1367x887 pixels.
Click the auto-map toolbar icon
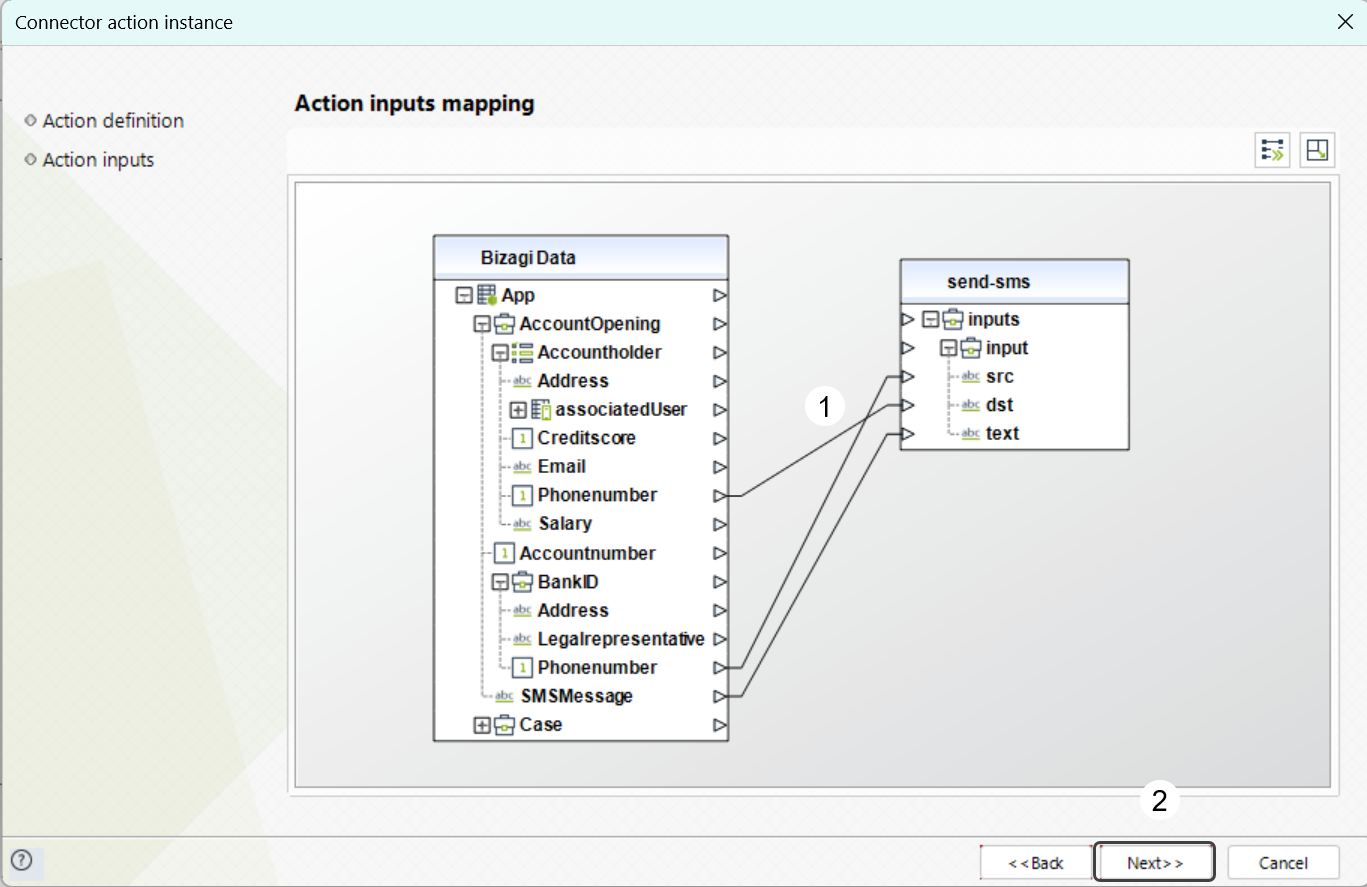[1272, 150]
